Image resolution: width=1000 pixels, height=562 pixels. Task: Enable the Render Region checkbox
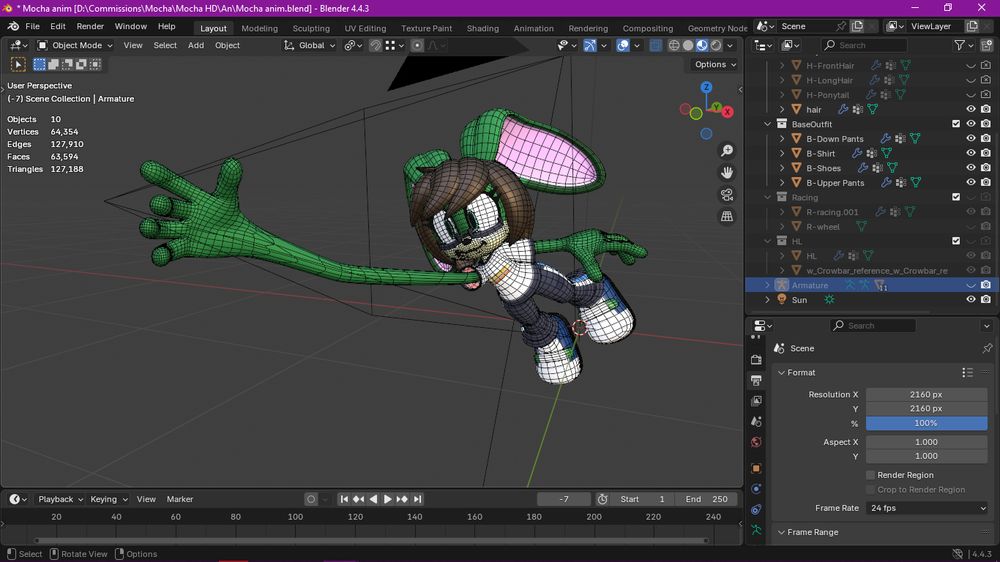point(870,475)
